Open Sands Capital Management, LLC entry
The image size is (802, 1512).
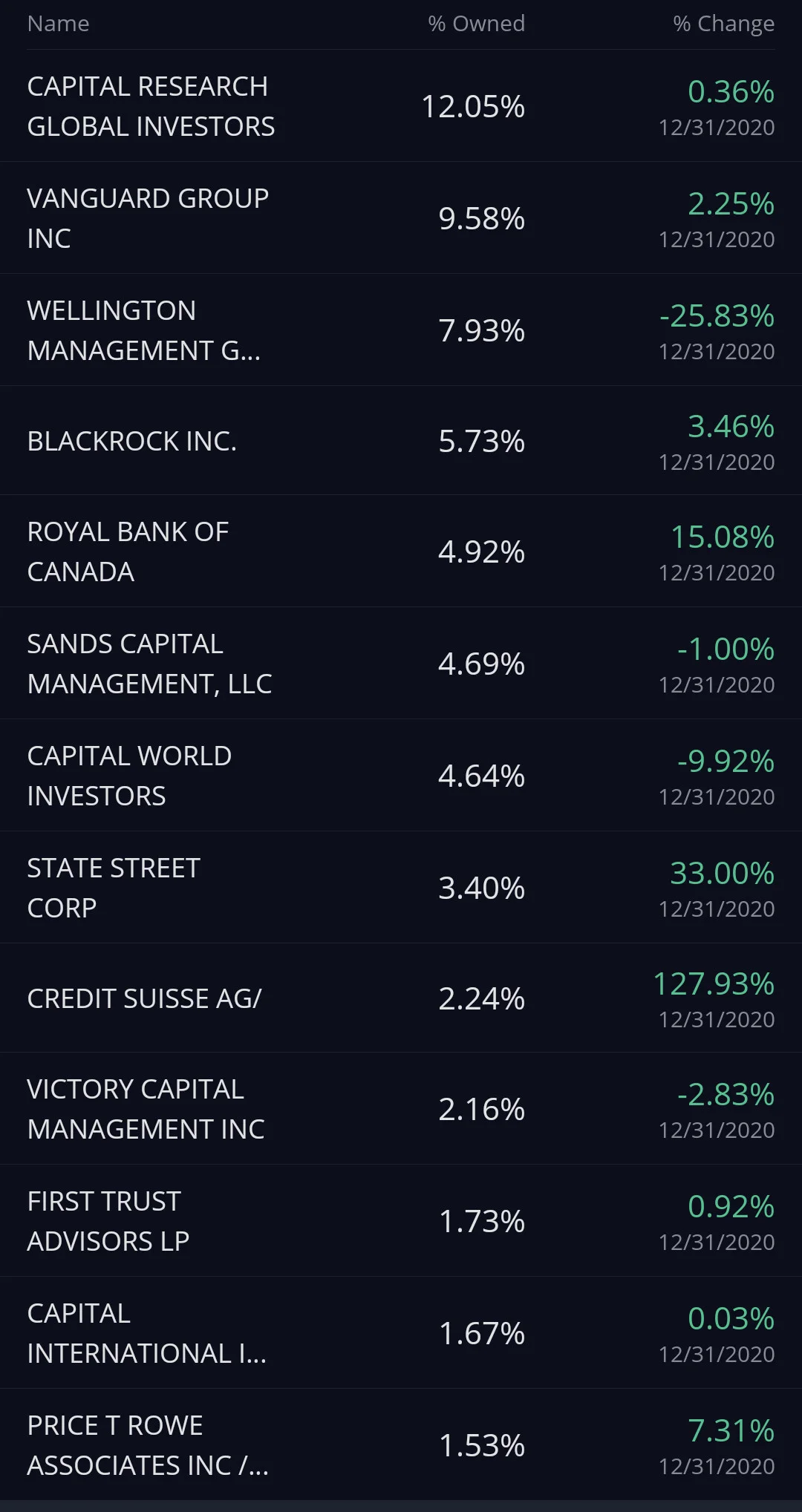pos(401,664)
